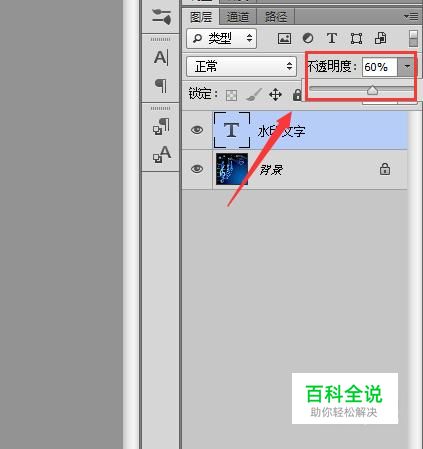The width and height of the screenshot is (423, 449).
Task: Open the Paragraph Styles panel icon
Action: 161,126
